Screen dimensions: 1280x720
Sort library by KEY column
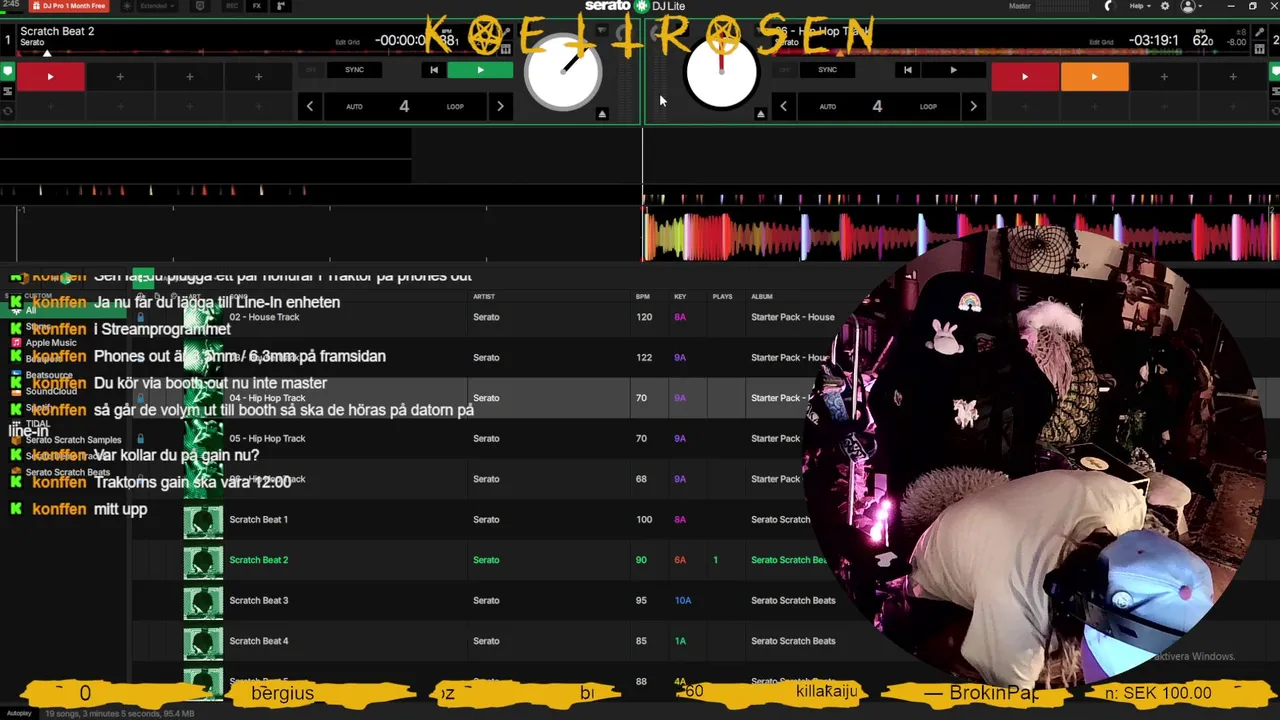pyautogui.click(x=680, y=297)
